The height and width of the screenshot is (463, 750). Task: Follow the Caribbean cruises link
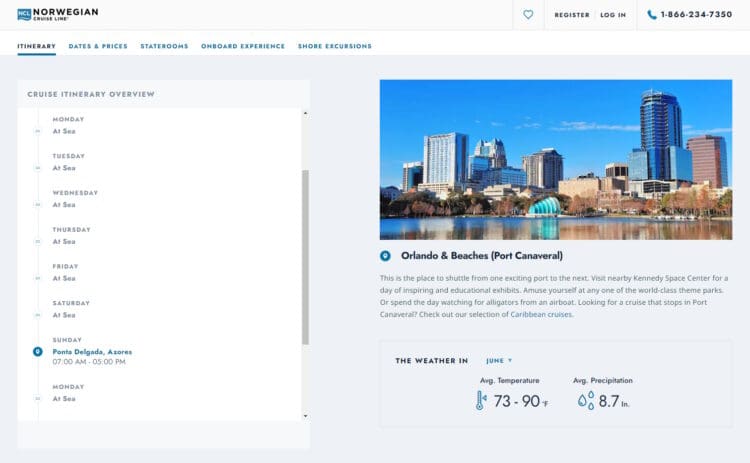[541, 314]
